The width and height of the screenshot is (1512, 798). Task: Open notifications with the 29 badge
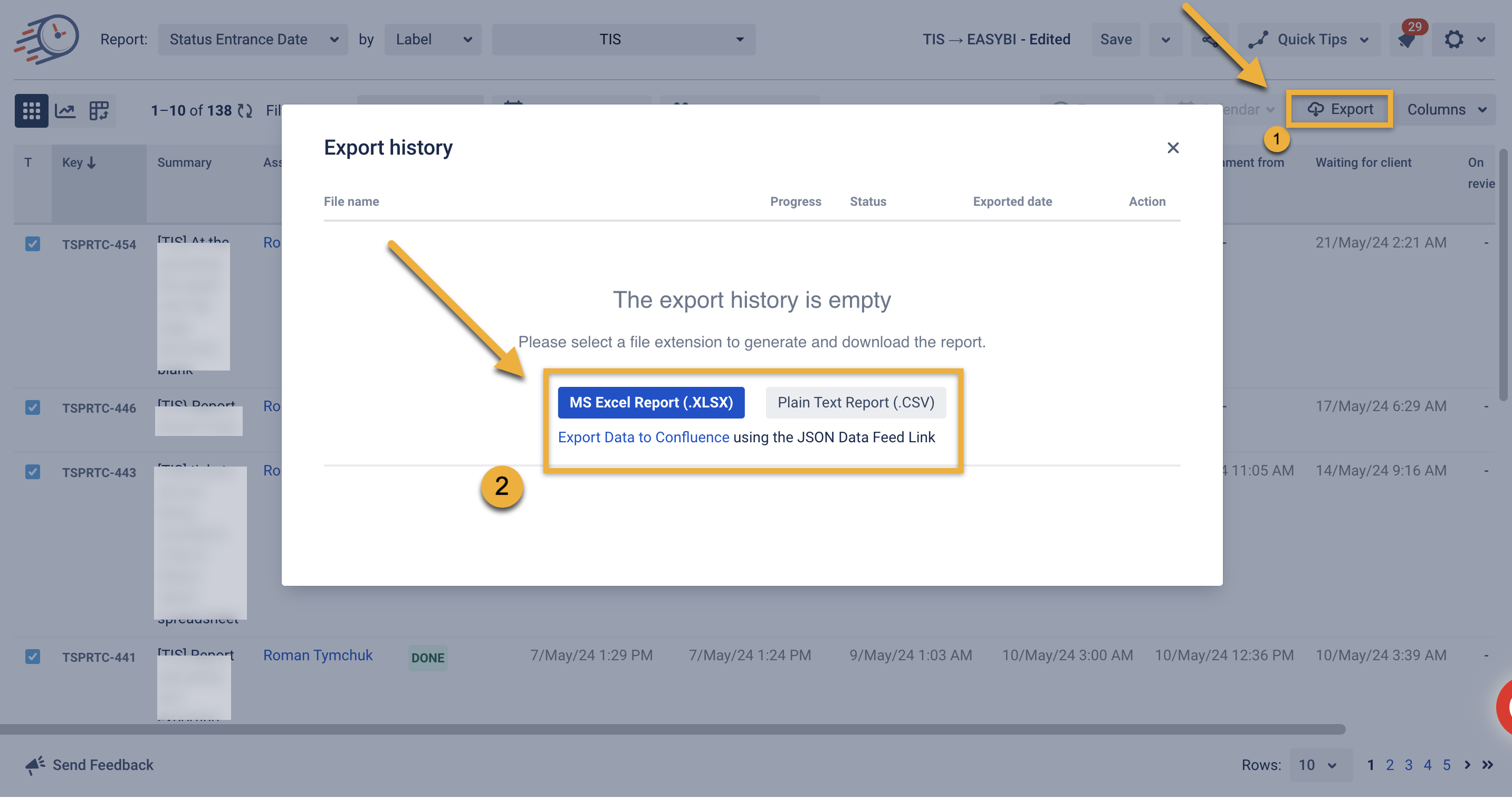pos(1407,40)
